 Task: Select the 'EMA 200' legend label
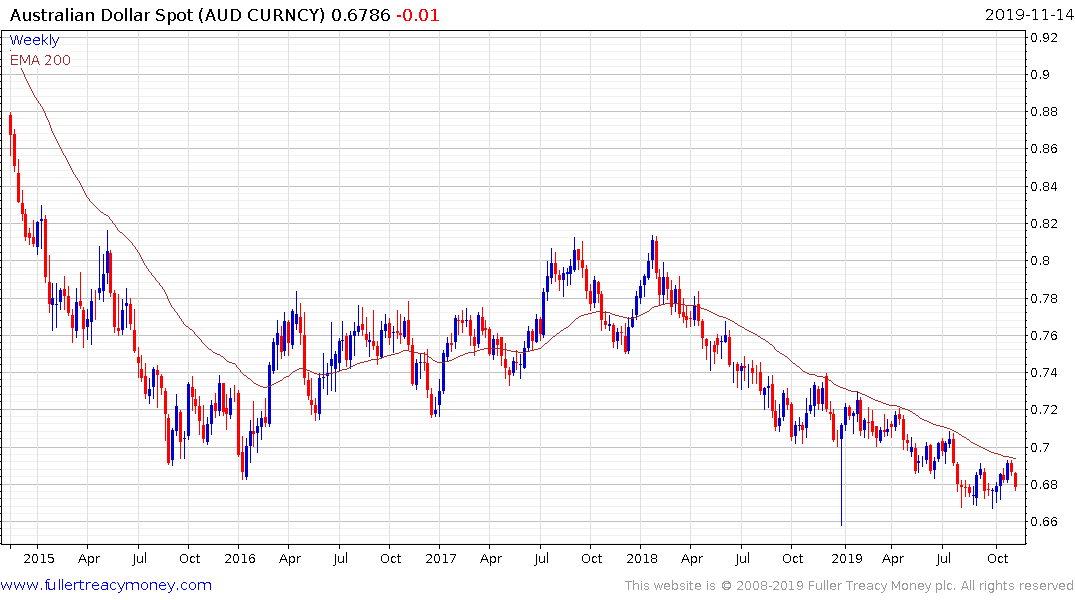40,60
